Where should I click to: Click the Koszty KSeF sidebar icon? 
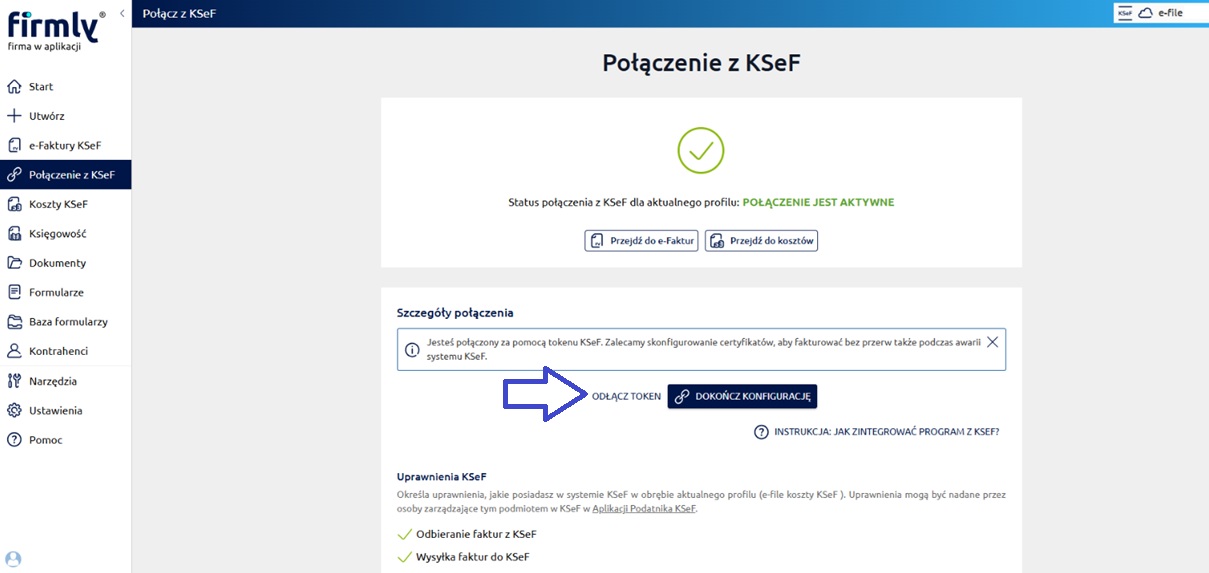click(x=14, y=205)
